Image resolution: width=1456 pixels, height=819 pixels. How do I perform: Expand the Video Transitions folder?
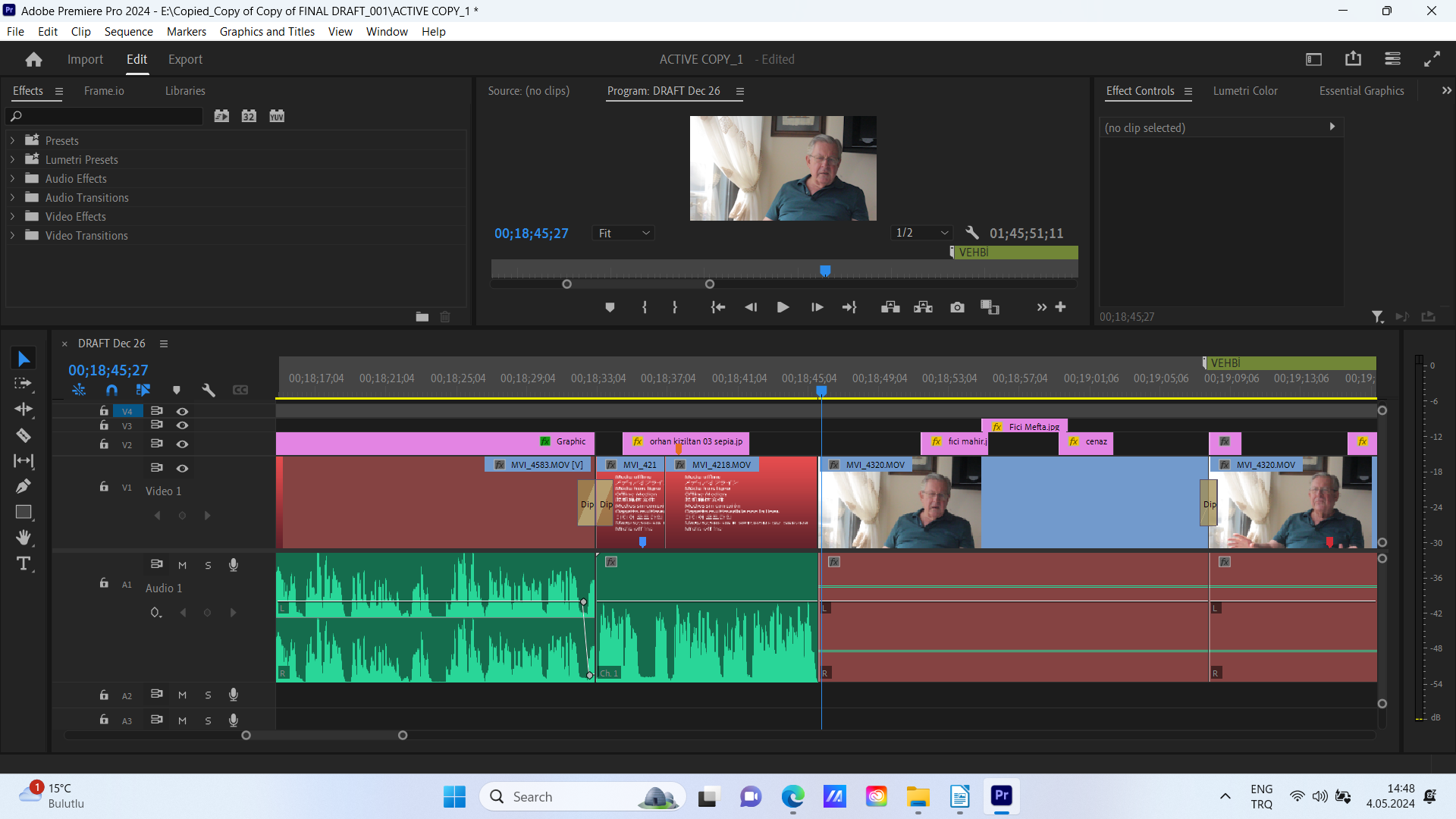pos(12,235)
